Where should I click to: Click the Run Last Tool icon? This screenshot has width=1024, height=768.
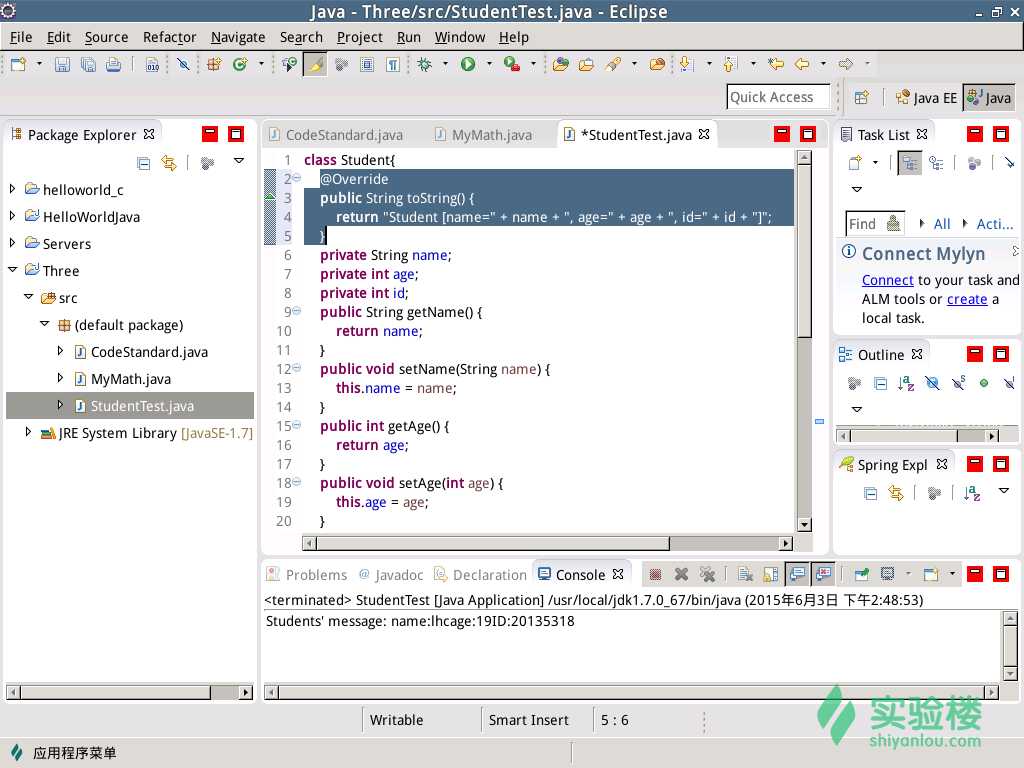coord(511,64)
